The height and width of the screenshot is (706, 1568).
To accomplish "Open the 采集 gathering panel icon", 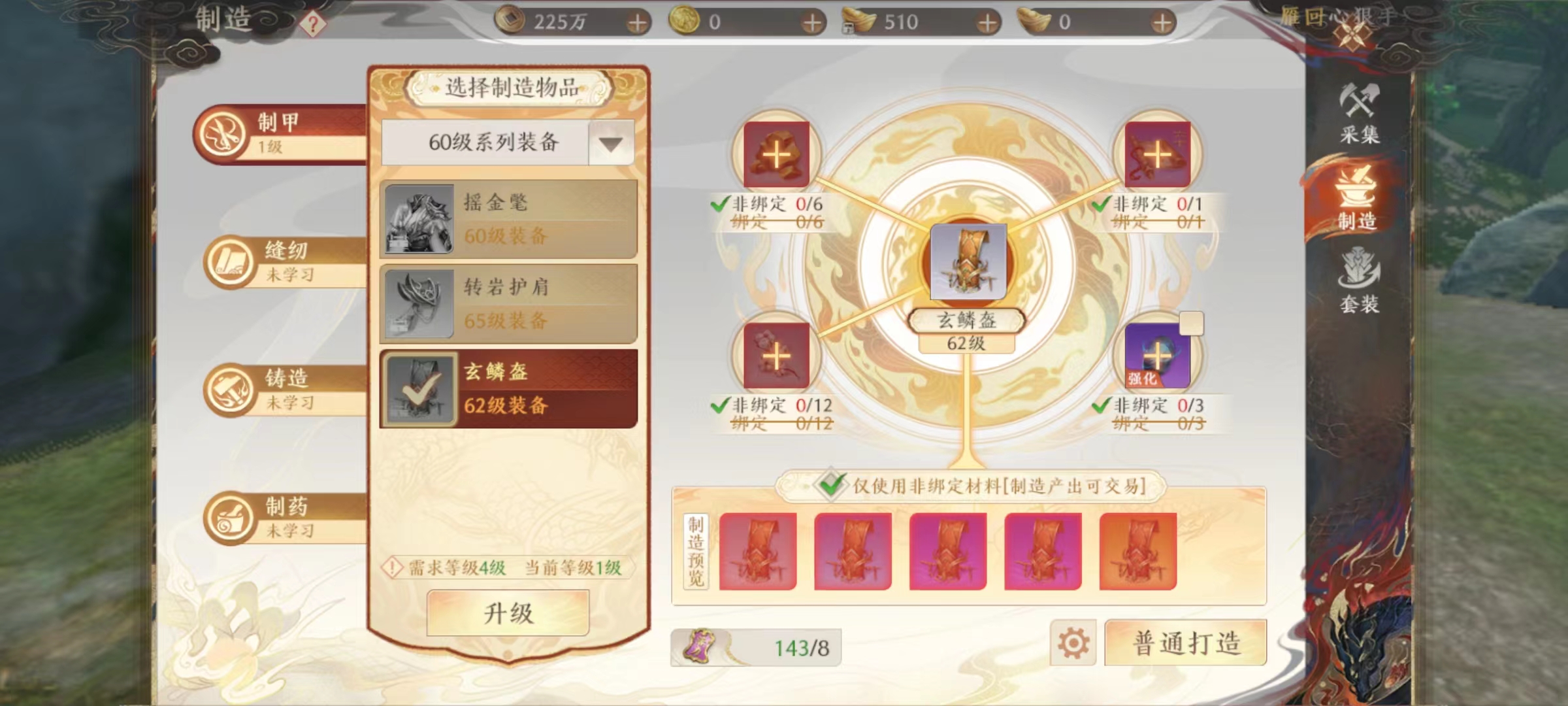I will (x=1359, y=112).
